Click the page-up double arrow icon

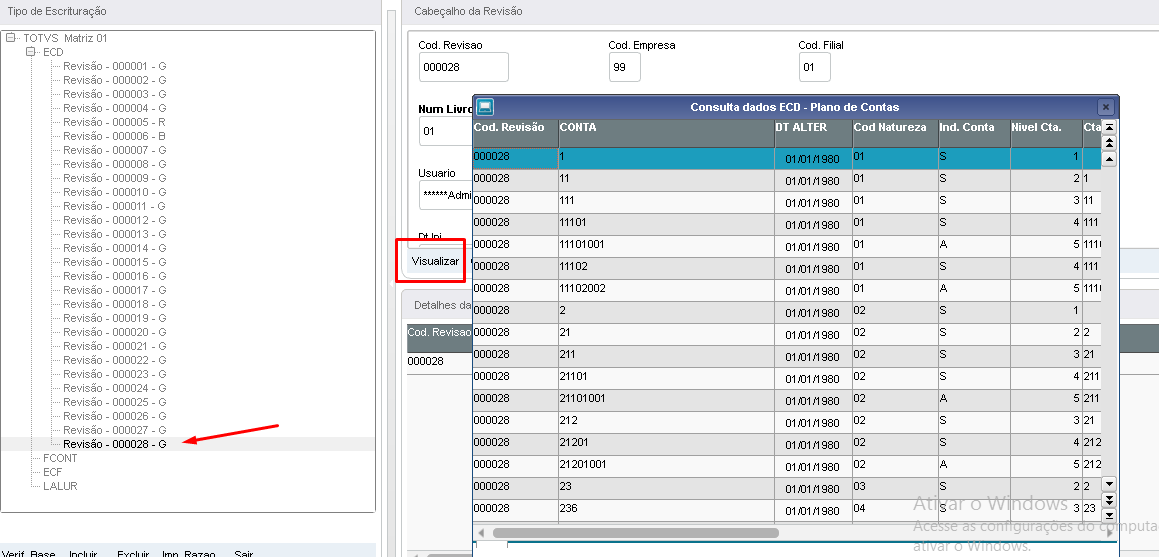[1109, 143]
